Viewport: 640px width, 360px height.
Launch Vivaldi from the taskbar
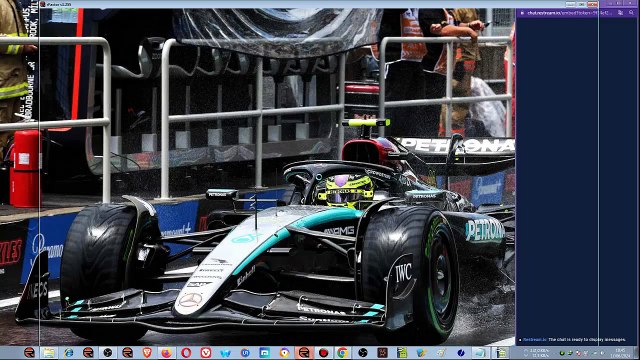206,353
